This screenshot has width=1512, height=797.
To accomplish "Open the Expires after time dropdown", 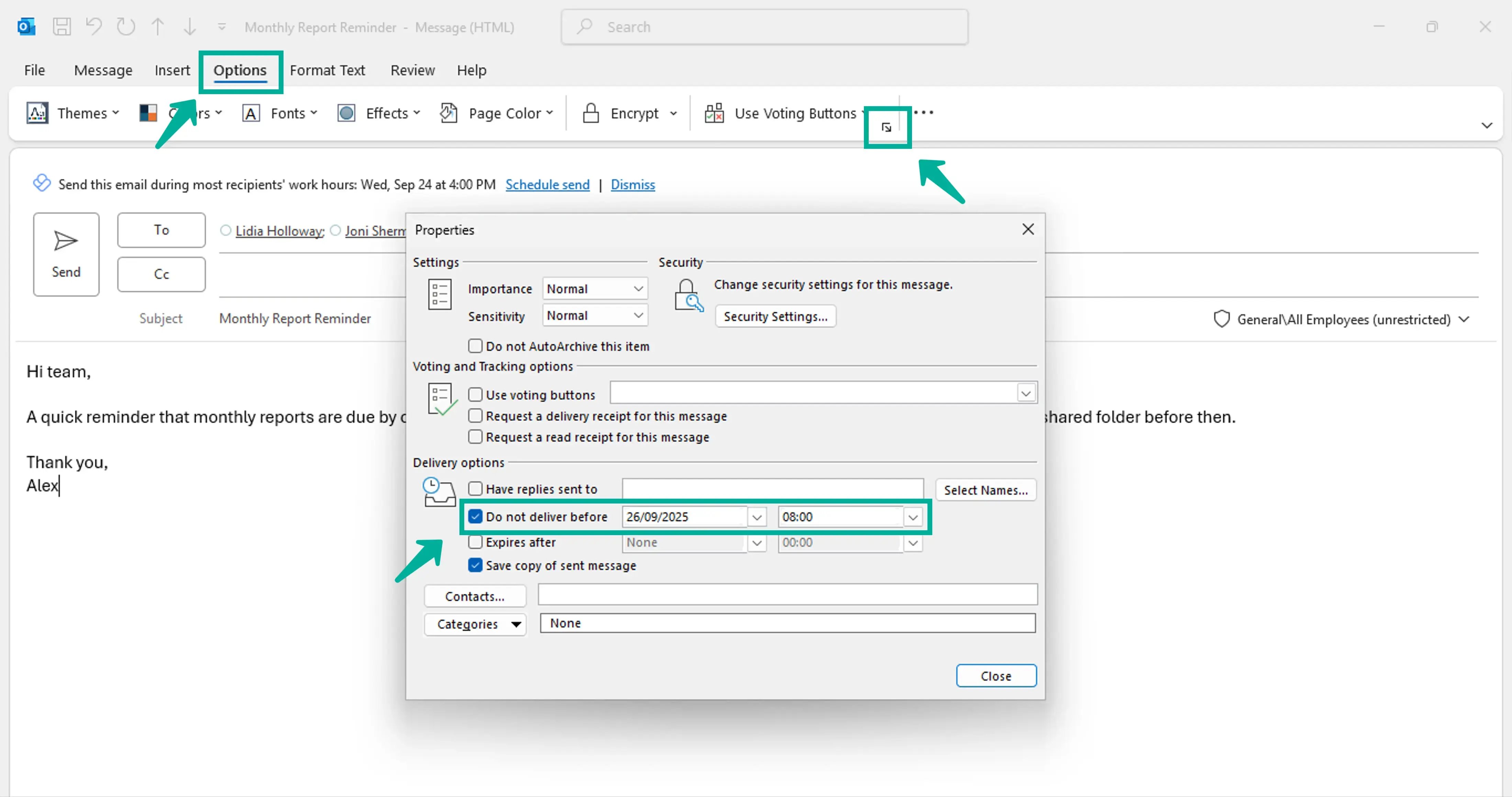I will coord(913,543).
